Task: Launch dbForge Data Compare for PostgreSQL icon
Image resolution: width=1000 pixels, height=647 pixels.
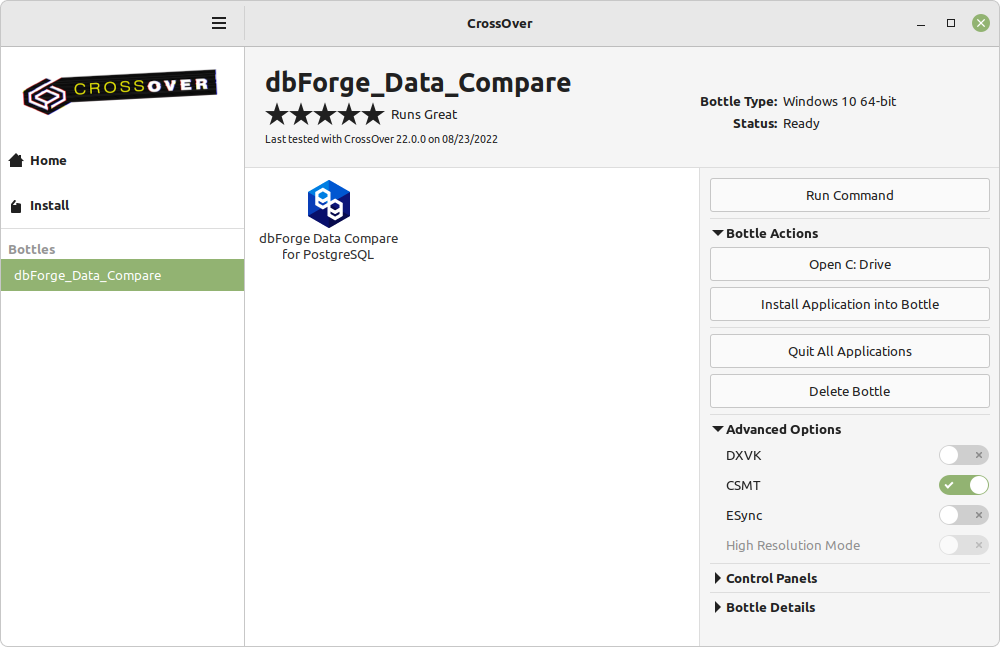Action: (x=328, y=221)
